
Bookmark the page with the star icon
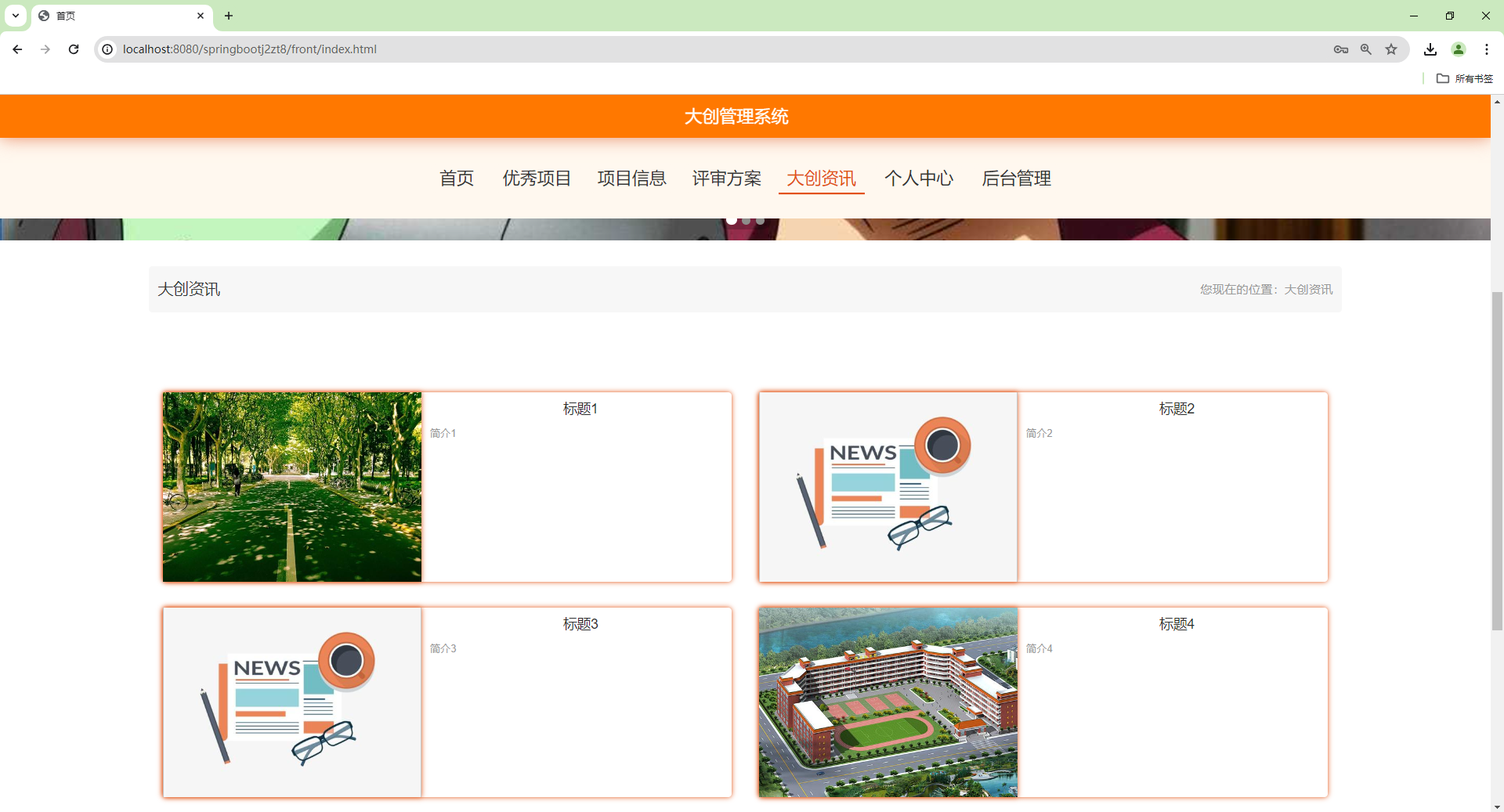(x=1391, y=49)
